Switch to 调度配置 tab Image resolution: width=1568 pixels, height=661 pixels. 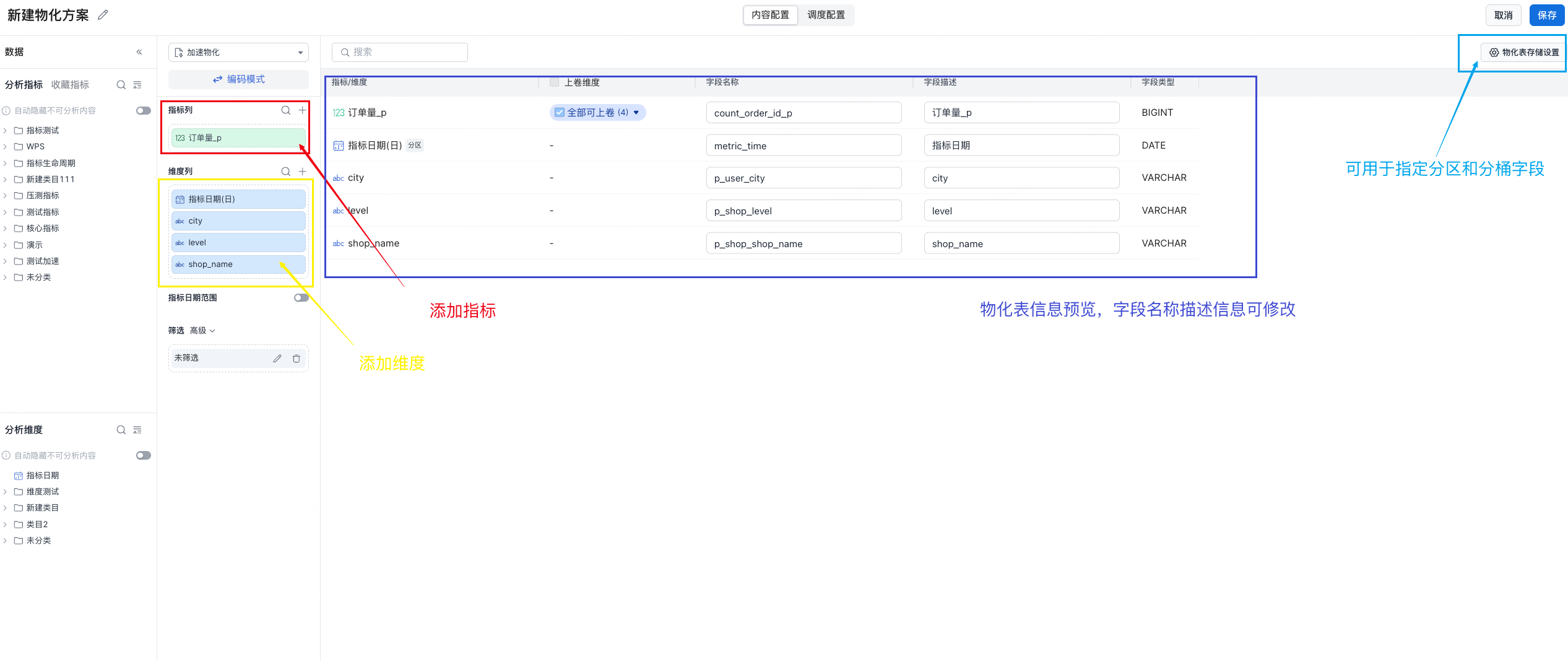(826, 15)
